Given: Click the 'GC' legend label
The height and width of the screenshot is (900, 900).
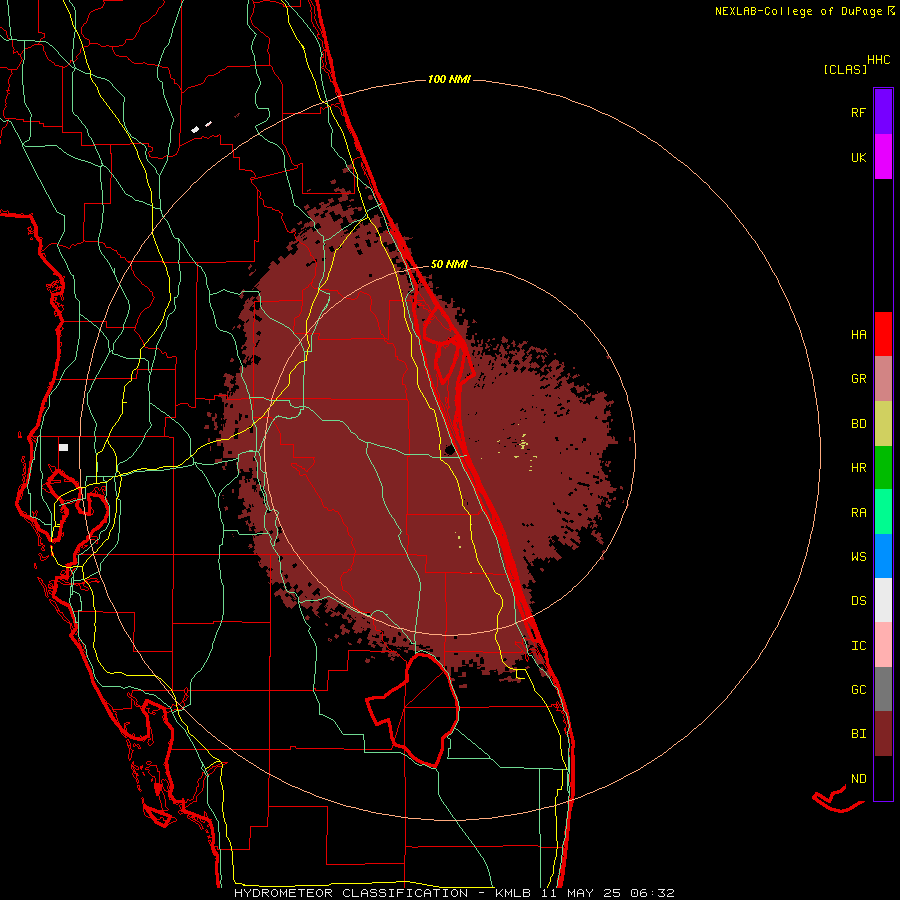Looking at the screenshot, I should pyautogui.click(x=858, y=689).
